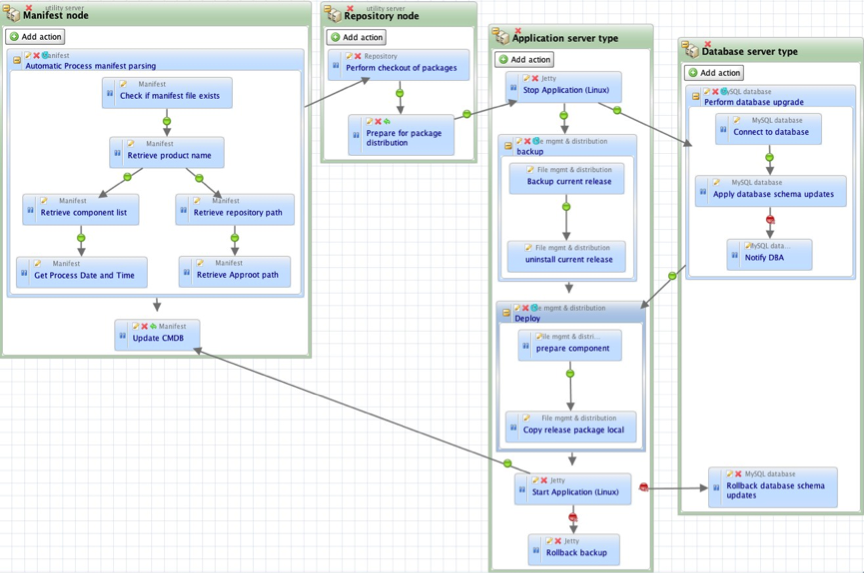Collapse the Perform database upgrade group
The width and height of the screenshot is (865, 573).
[696, 97]
